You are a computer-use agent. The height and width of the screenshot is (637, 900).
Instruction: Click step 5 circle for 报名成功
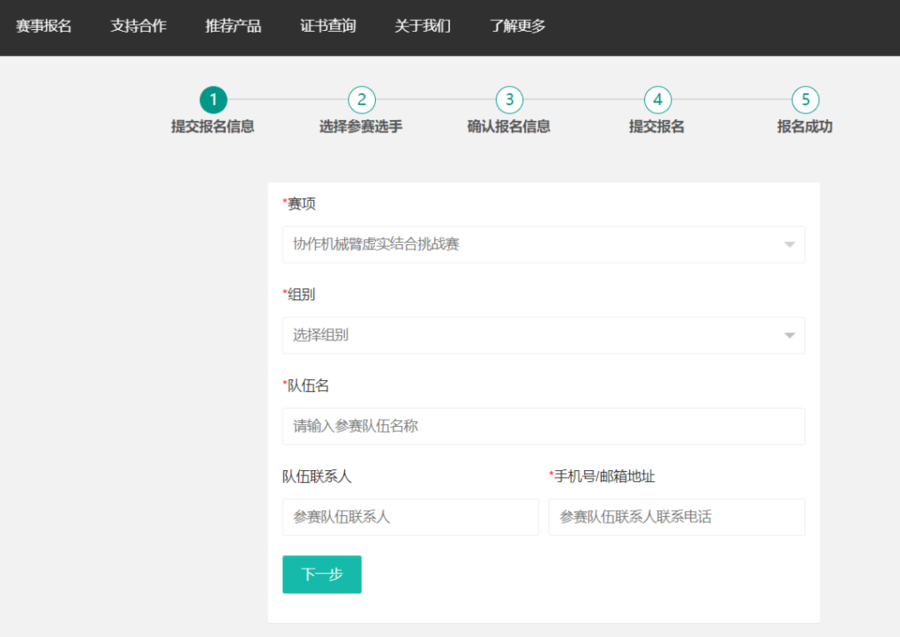(x=805, y=100)
